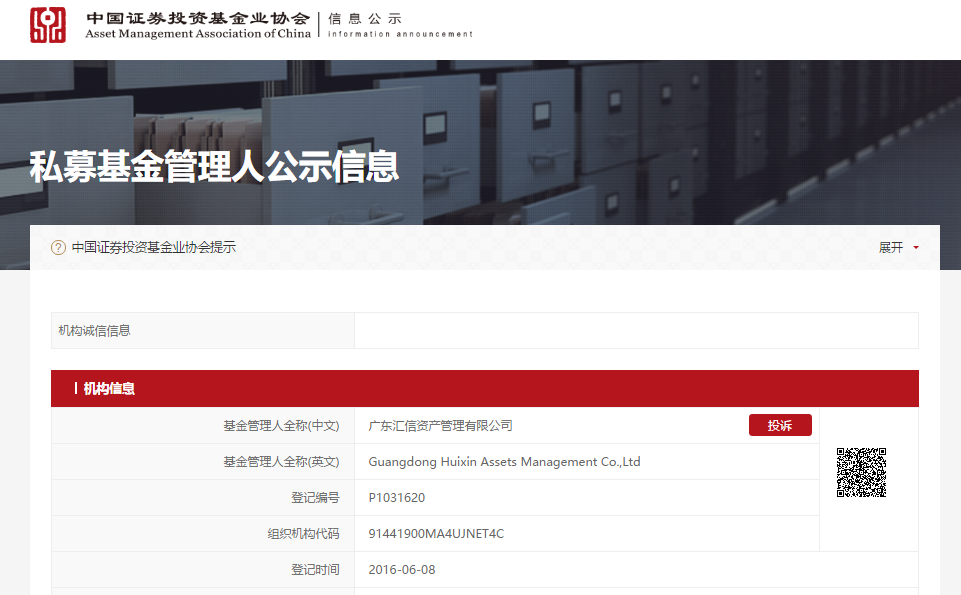Select registration date 2016-06-08
Viewport: 961px width, 595px height.
click(x=402, y=570)
